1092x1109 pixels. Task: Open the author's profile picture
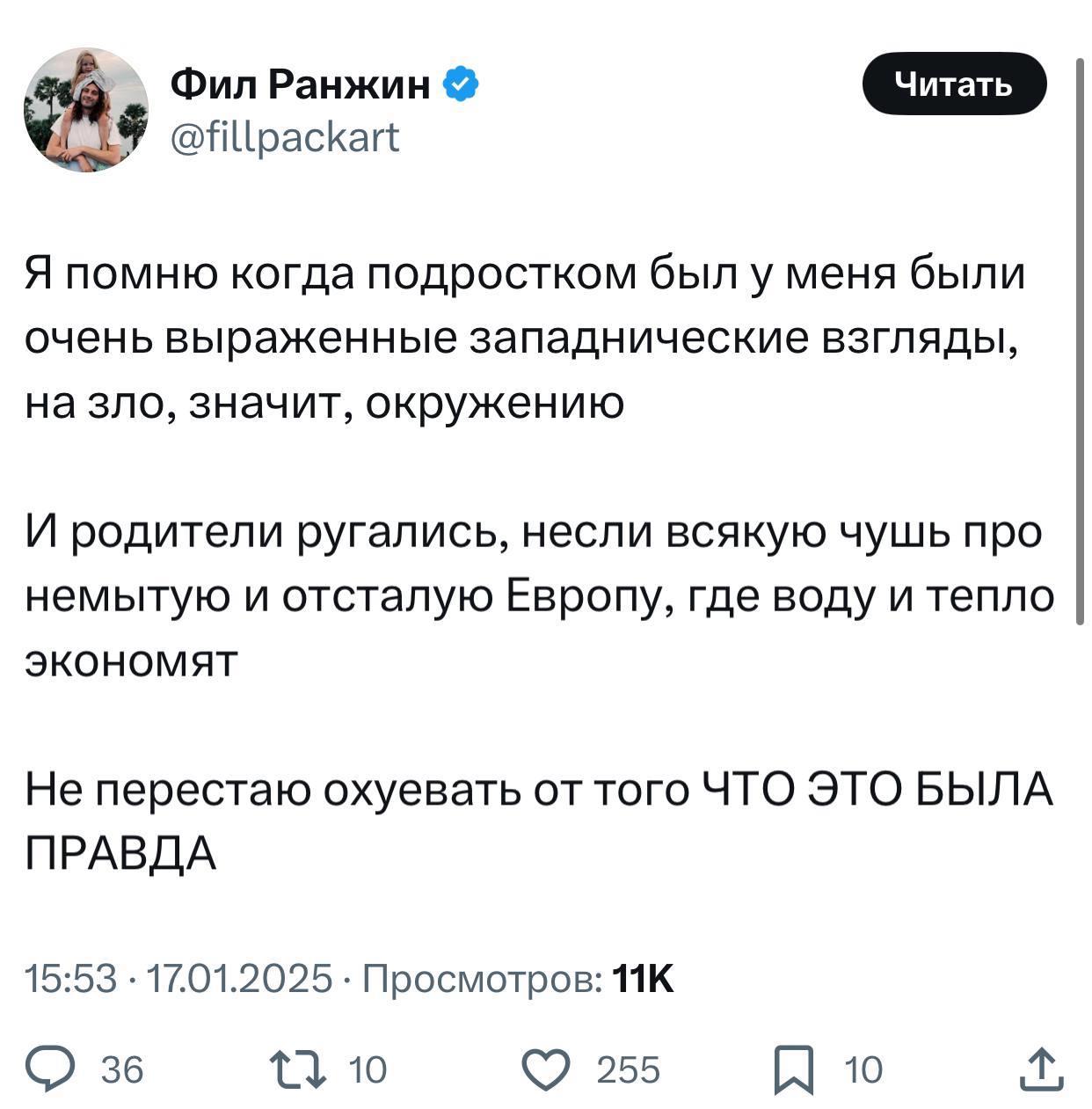coord(85,109)
